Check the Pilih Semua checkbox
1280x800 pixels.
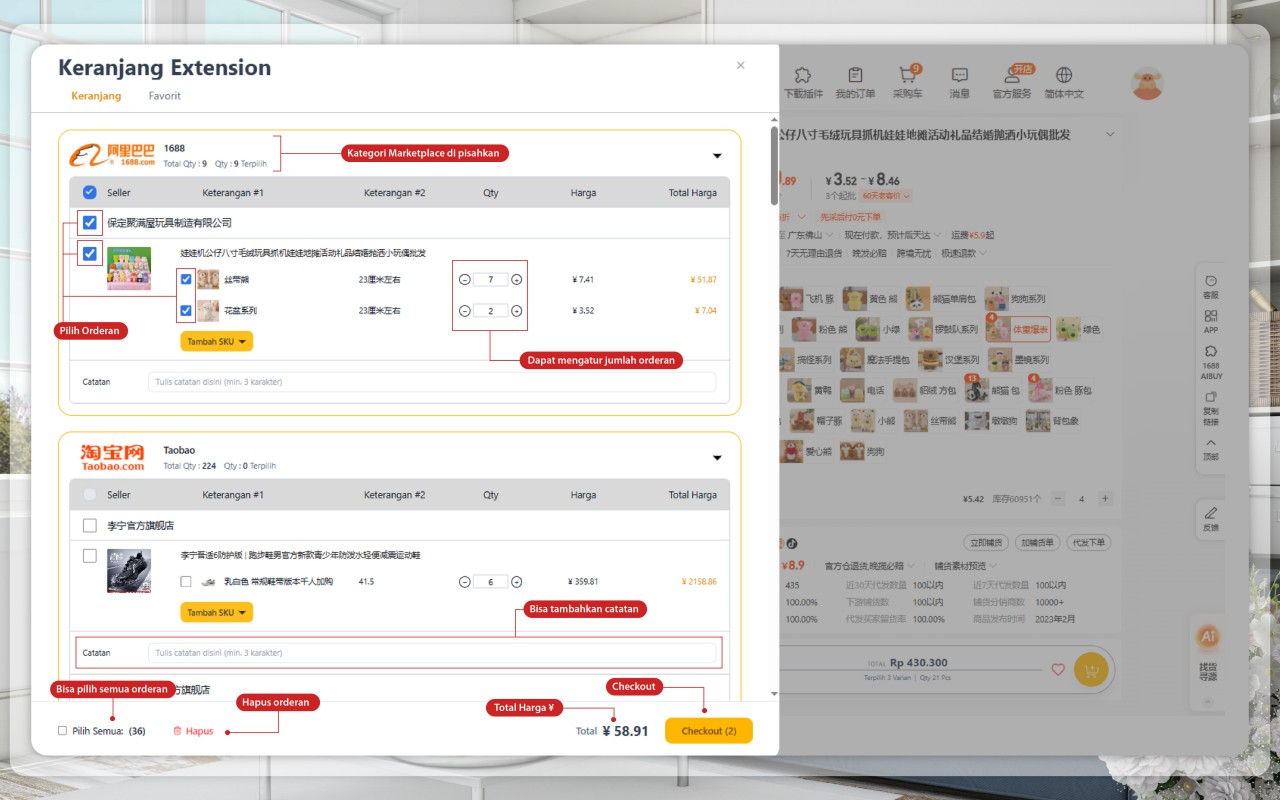click(x=62, y=731)
